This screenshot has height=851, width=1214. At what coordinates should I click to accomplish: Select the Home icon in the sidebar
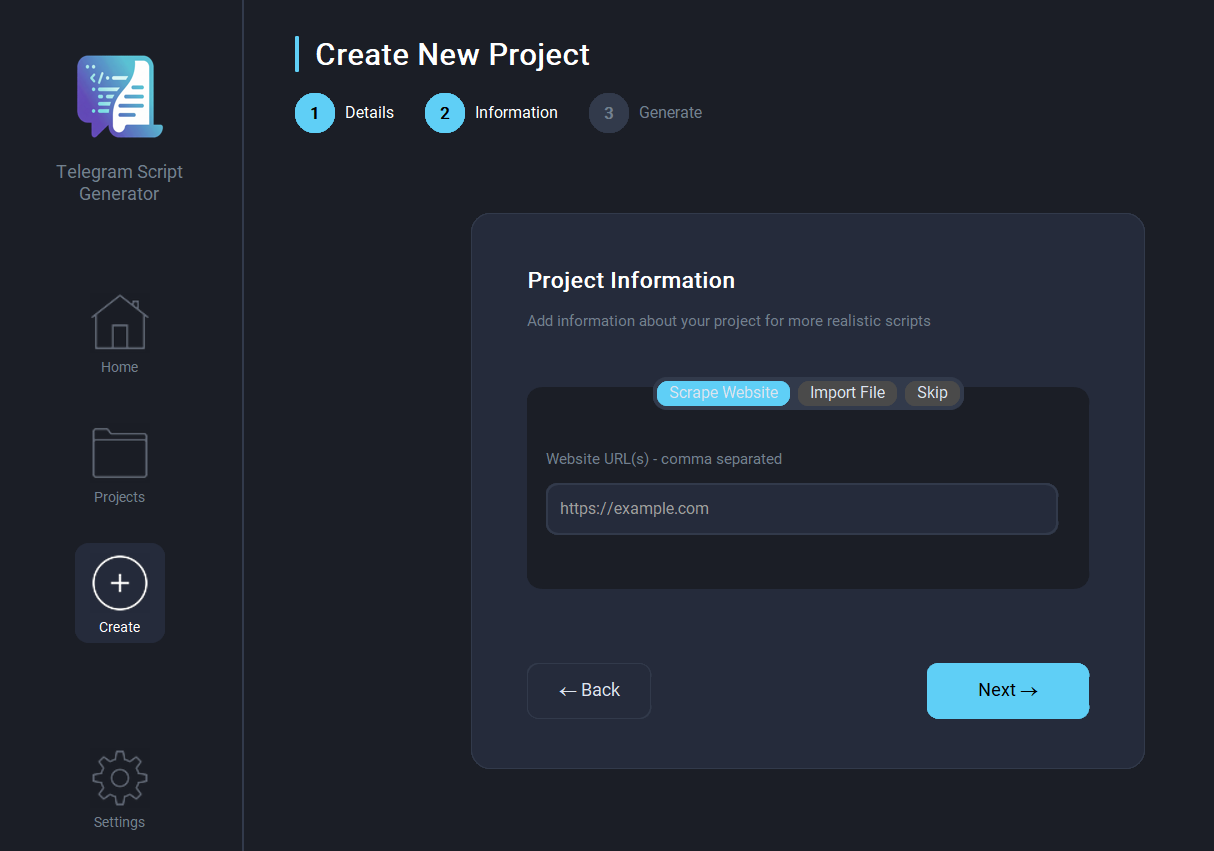[119, 320]
